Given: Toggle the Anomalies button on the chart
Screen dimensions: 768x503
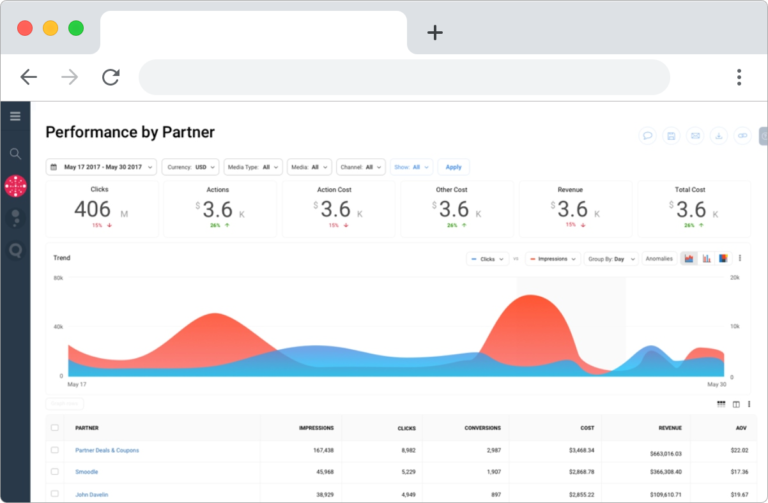Looking at the screenshot, I should 659,259.
